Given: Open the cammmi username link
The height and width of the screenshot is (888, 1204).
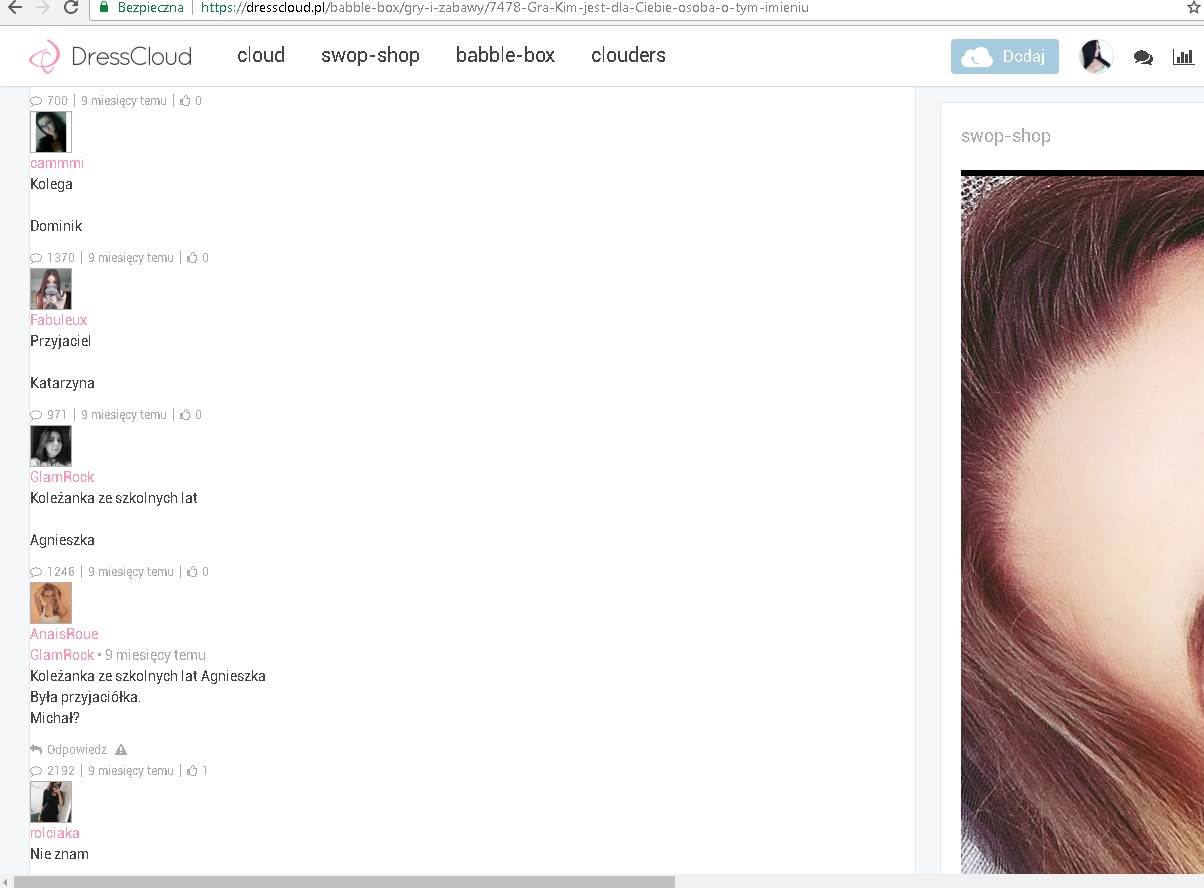Looking at the screenshot, I should tap(57, 163).
